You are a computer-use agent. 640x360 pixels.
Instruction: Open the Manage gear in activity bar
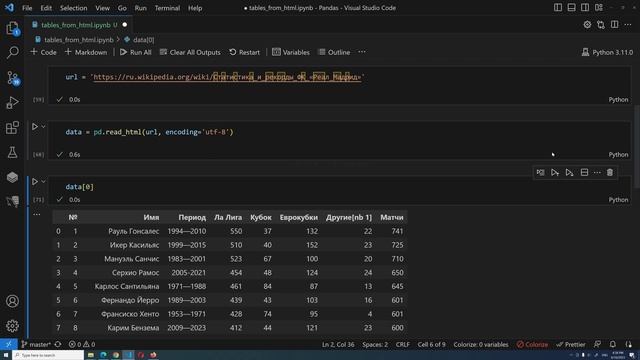pyautogui.click(x=12, y=326)
